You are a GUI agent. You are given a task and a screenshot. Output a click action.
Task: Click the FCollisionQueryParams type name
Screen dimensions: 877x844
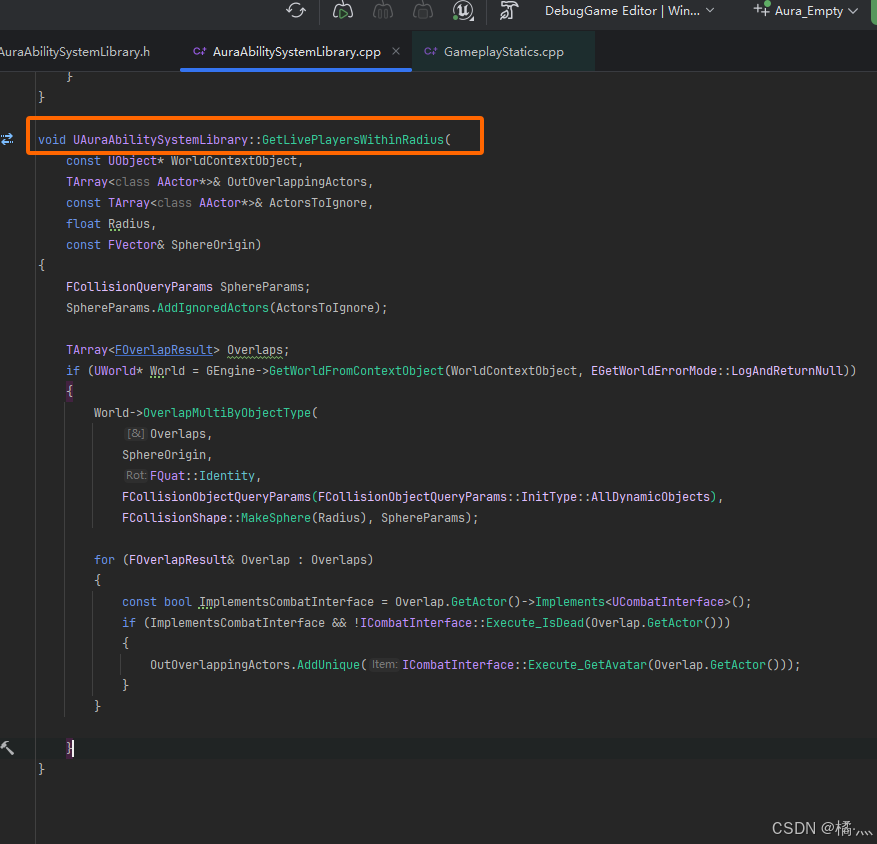[139, 287]
